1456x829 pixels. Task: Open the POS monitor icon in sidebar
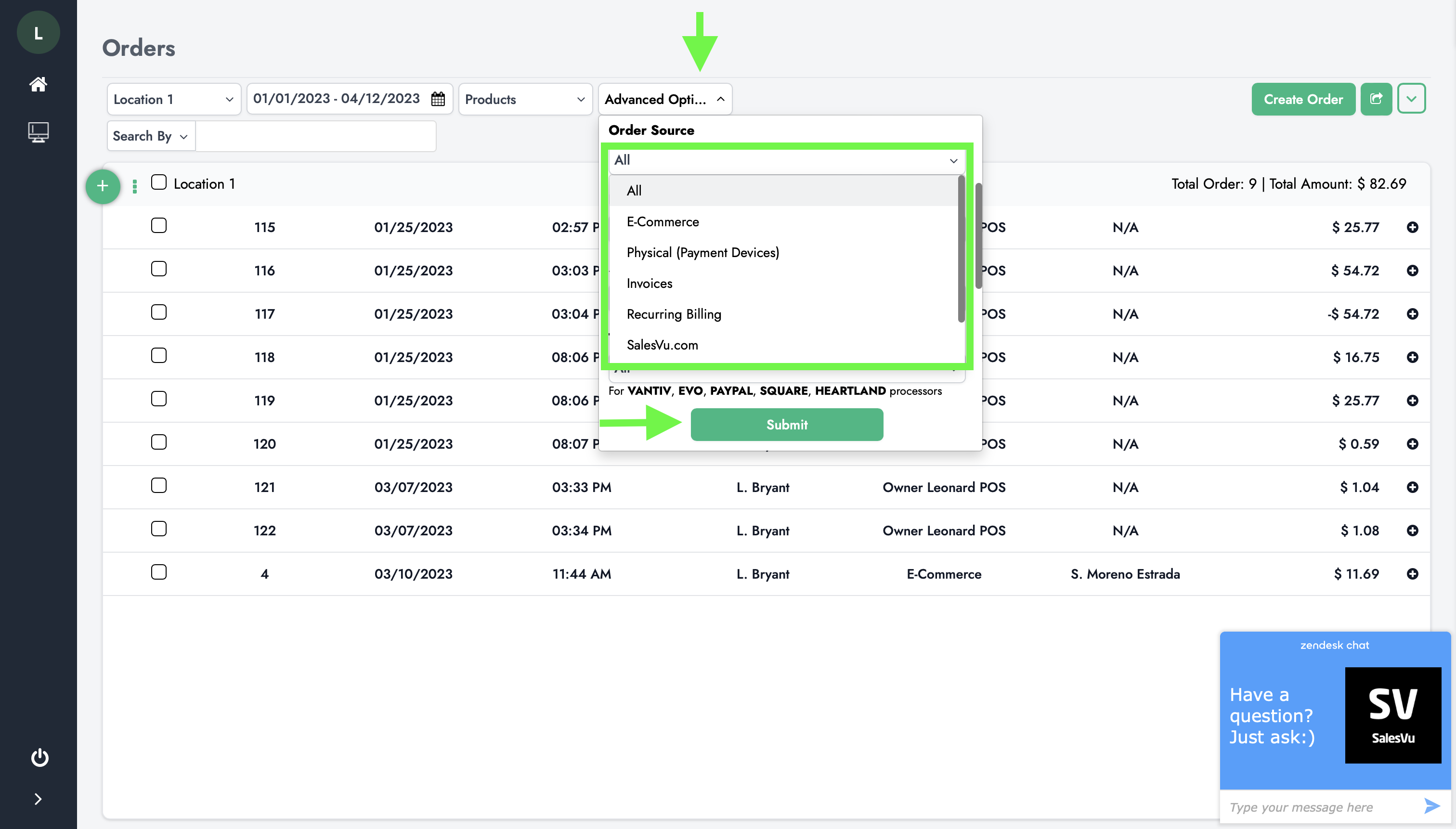[38, 132]
